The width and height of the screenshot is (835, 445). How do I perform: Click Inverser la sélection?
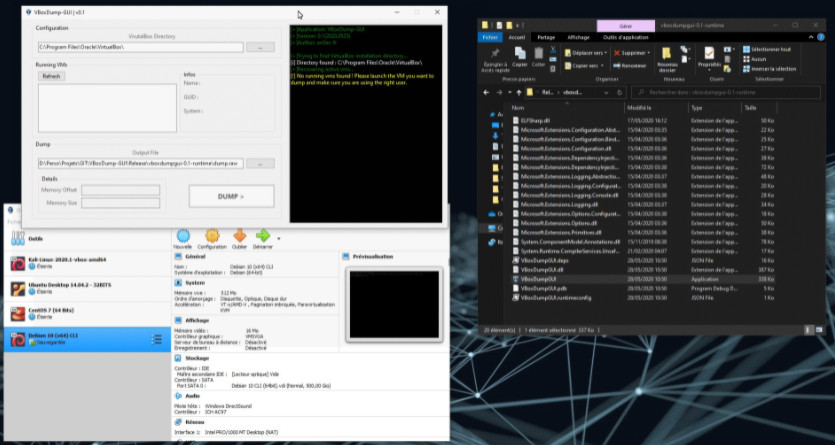click(769, 69)
